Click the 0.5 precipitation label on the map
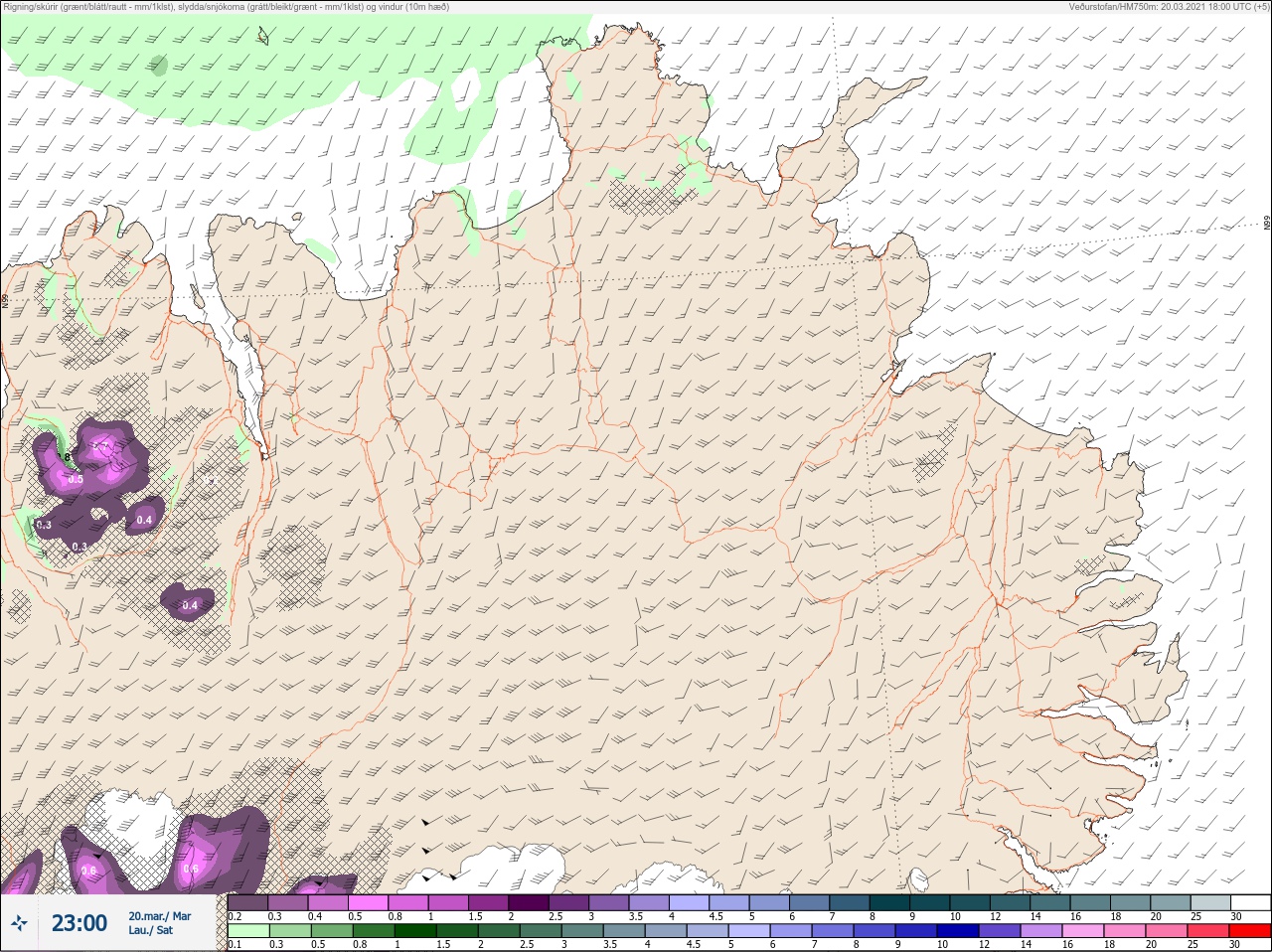This screenshot has height=952, width=1272. click(76, 479)
